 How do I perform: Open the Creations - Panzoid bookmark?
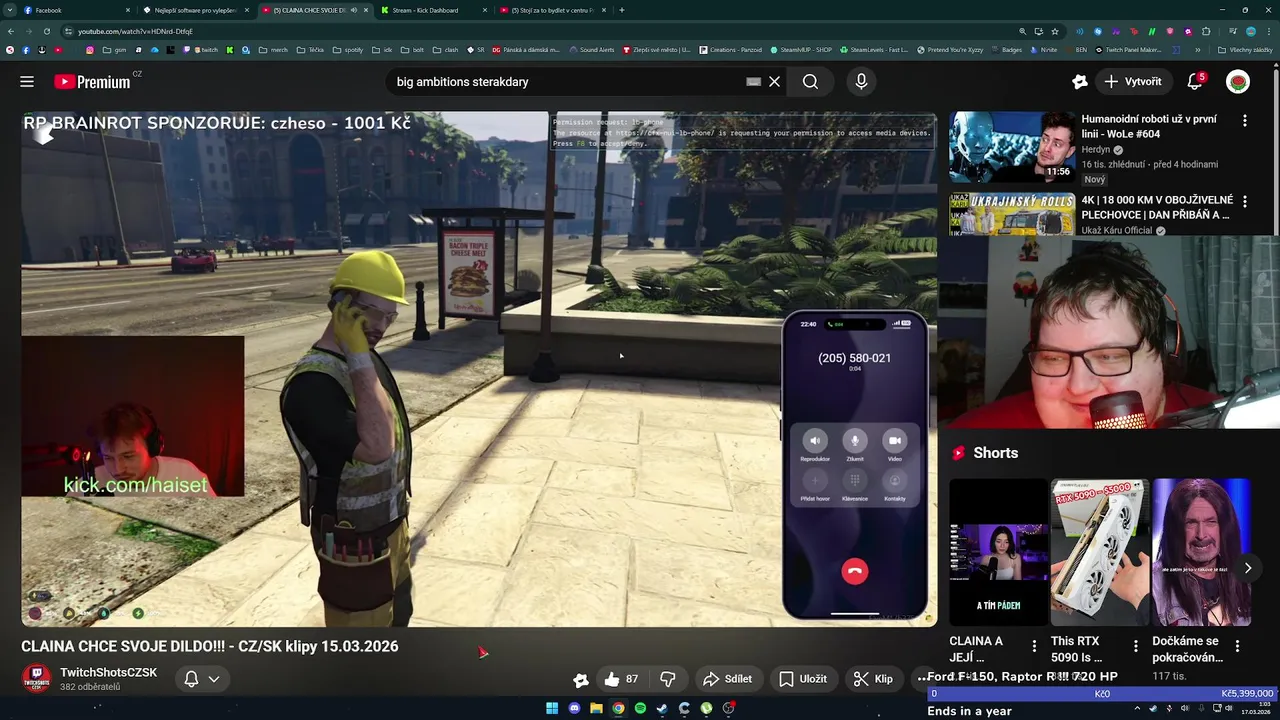coord(730,50)
